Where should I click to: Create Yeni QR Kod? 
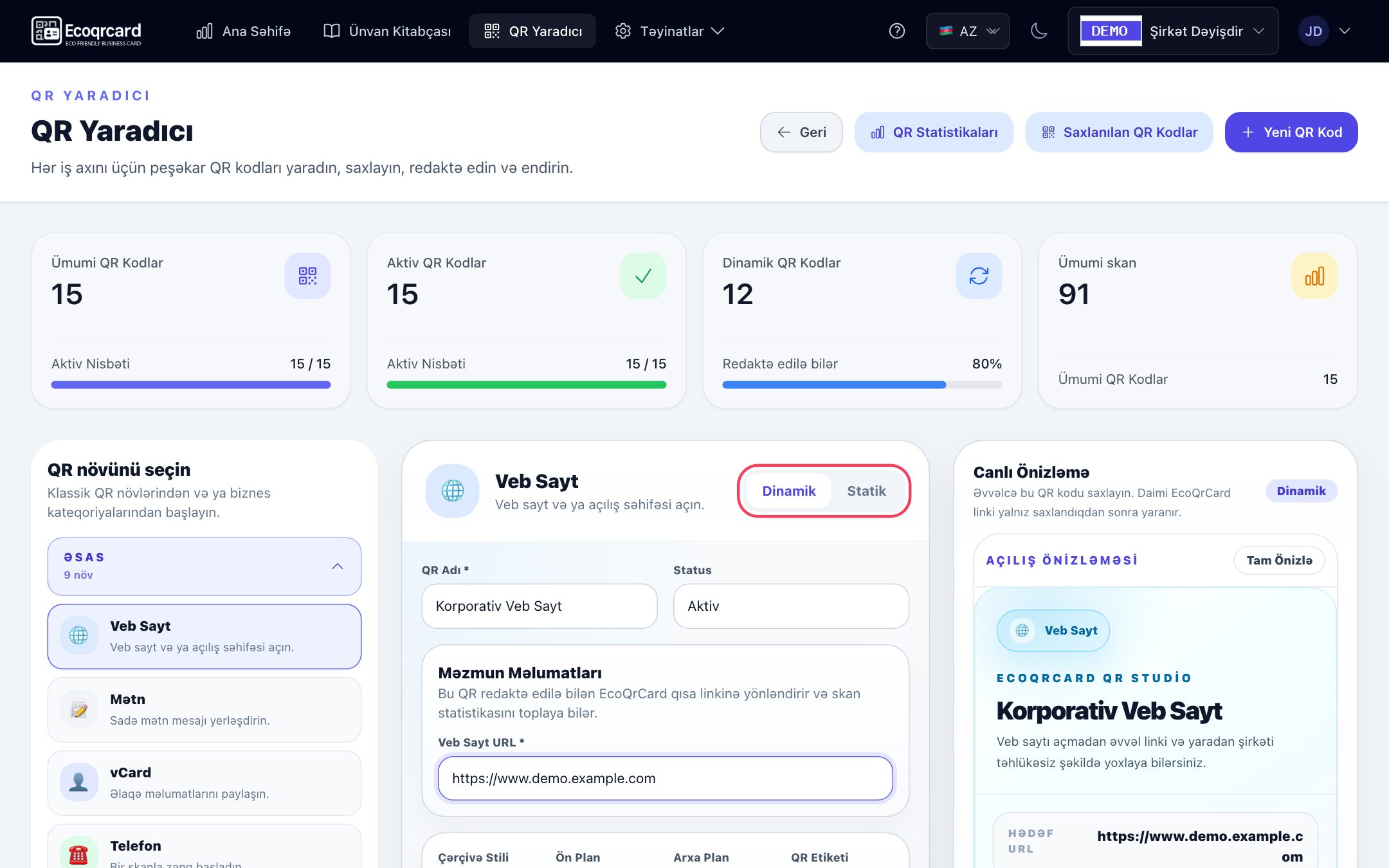[x=1291, y=132]
